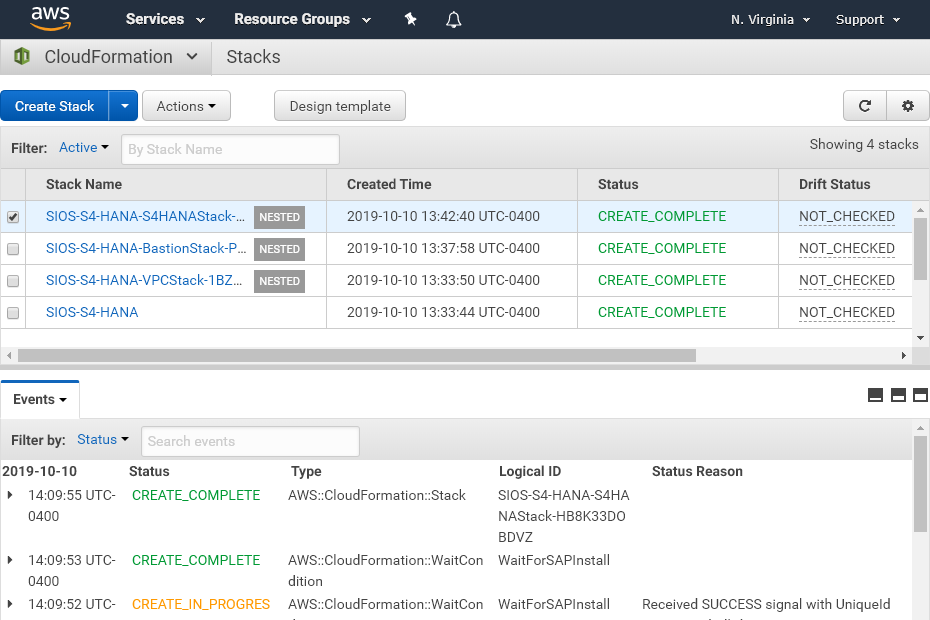
Task: Uncheck the SIOS-S4-HANA-S4HANAStack checkbox
Action: point(13,217)
